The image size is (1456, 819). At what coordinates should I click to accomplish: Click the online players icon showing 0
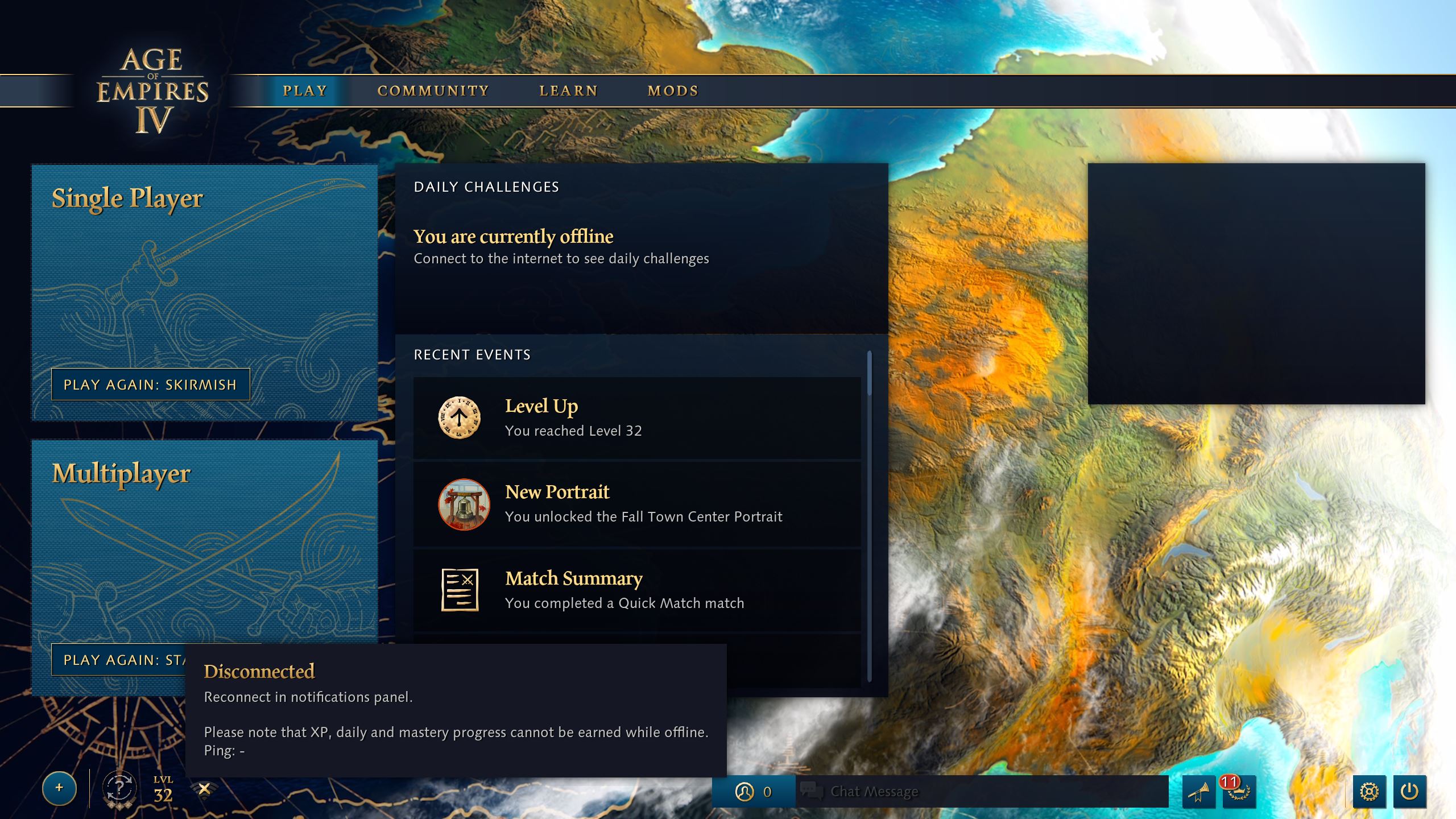(752, 791)
